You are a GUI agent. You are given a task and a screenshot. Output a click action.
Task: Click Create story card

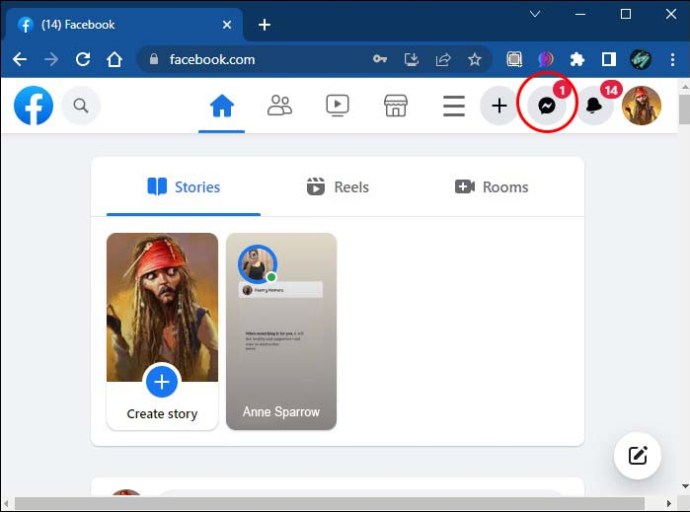point(162,331)
